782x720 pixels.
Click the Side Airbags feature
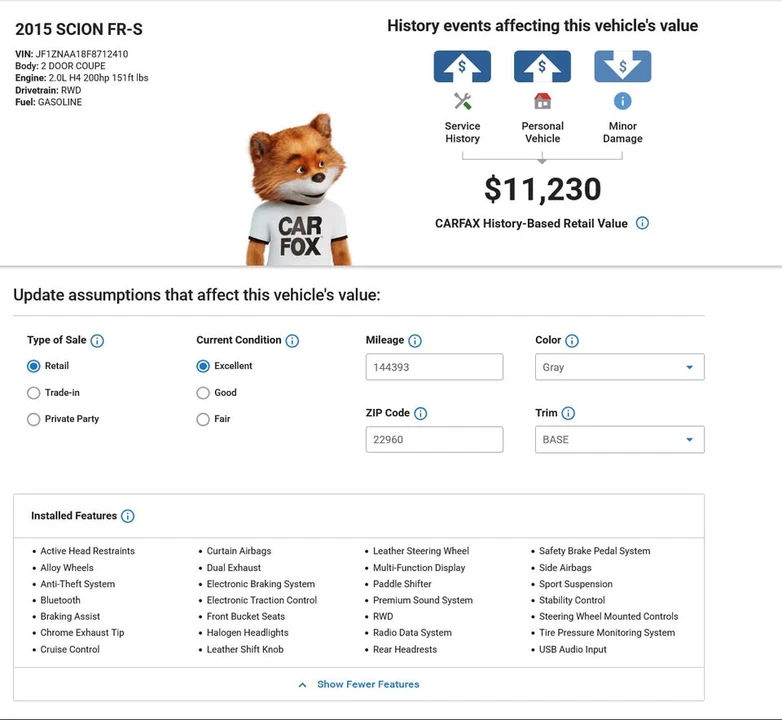tap(565, 568)
